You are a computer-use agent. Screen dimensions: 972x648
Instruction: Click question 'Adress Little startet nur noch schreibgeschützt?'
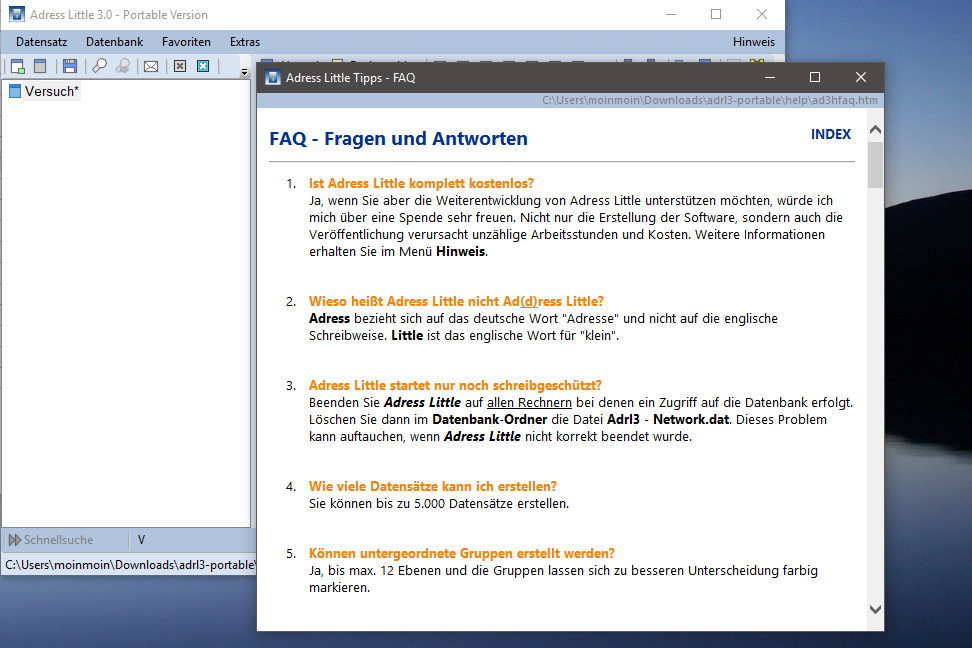pyautogui.click(x=456, y=386)
